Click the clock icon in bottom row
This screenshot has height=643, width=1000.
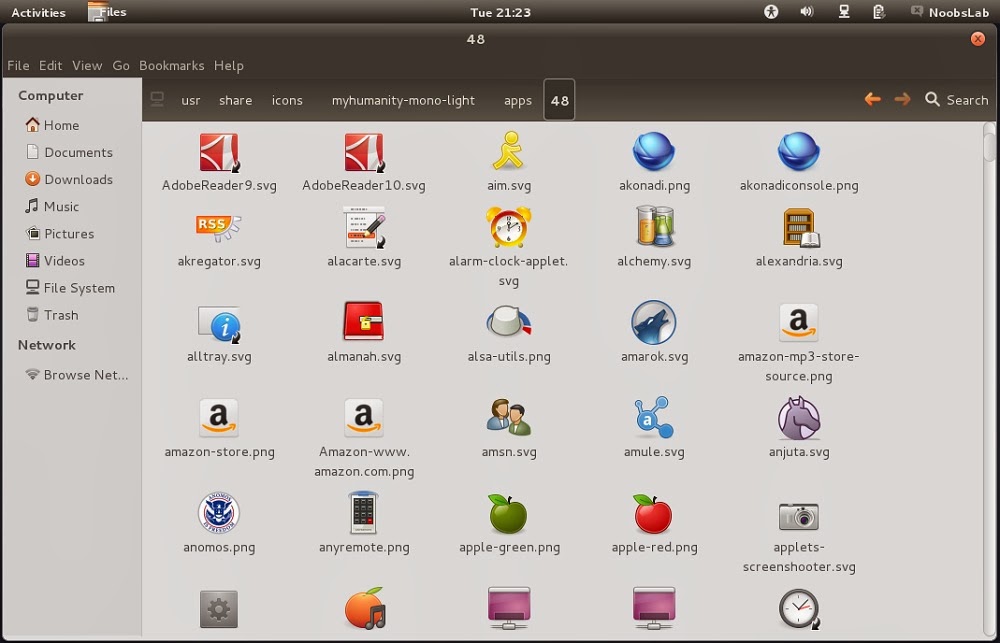(799, 609)
